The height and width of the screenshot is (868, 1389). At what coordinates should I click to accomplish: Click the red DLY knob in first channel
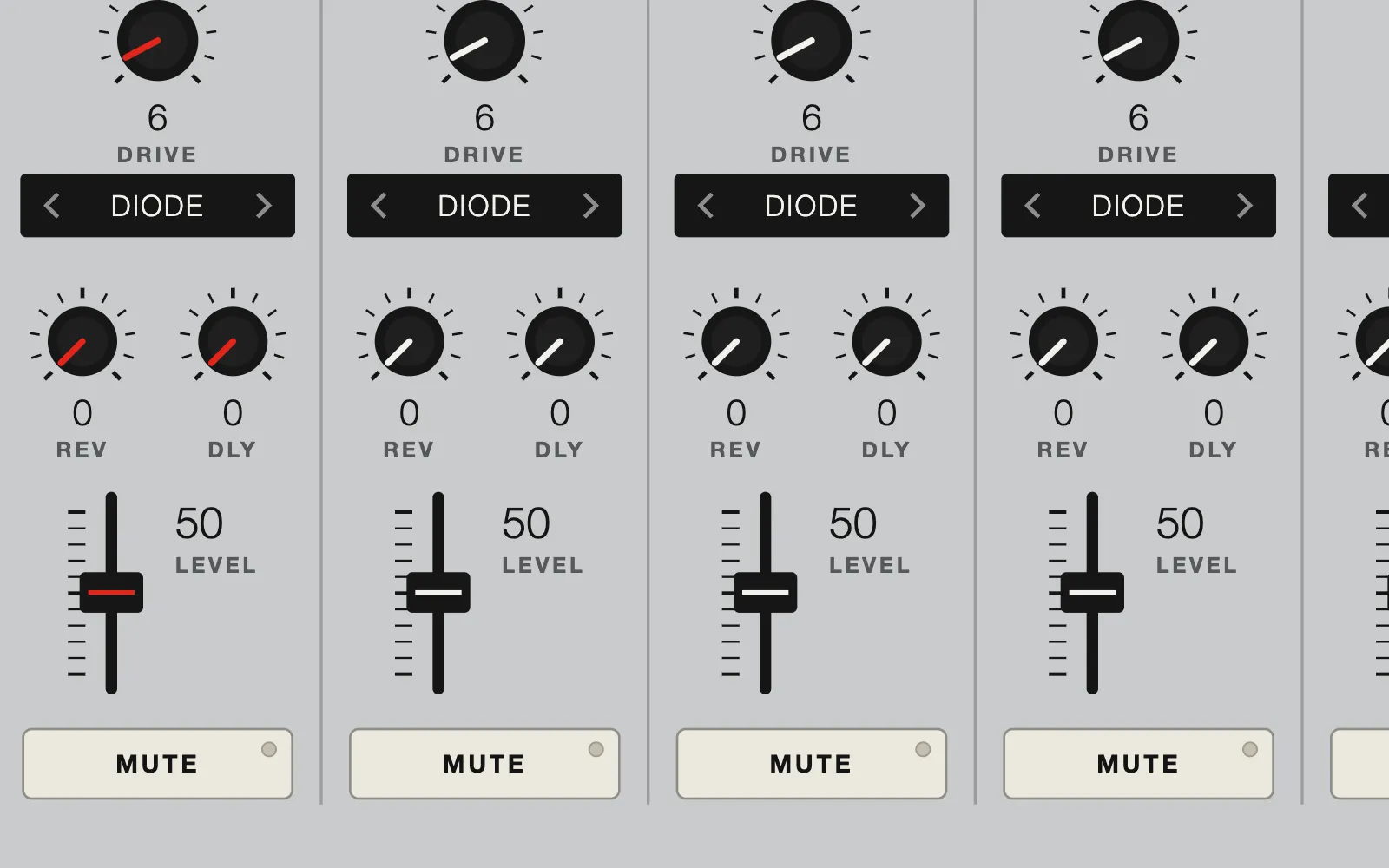[233, 341]
